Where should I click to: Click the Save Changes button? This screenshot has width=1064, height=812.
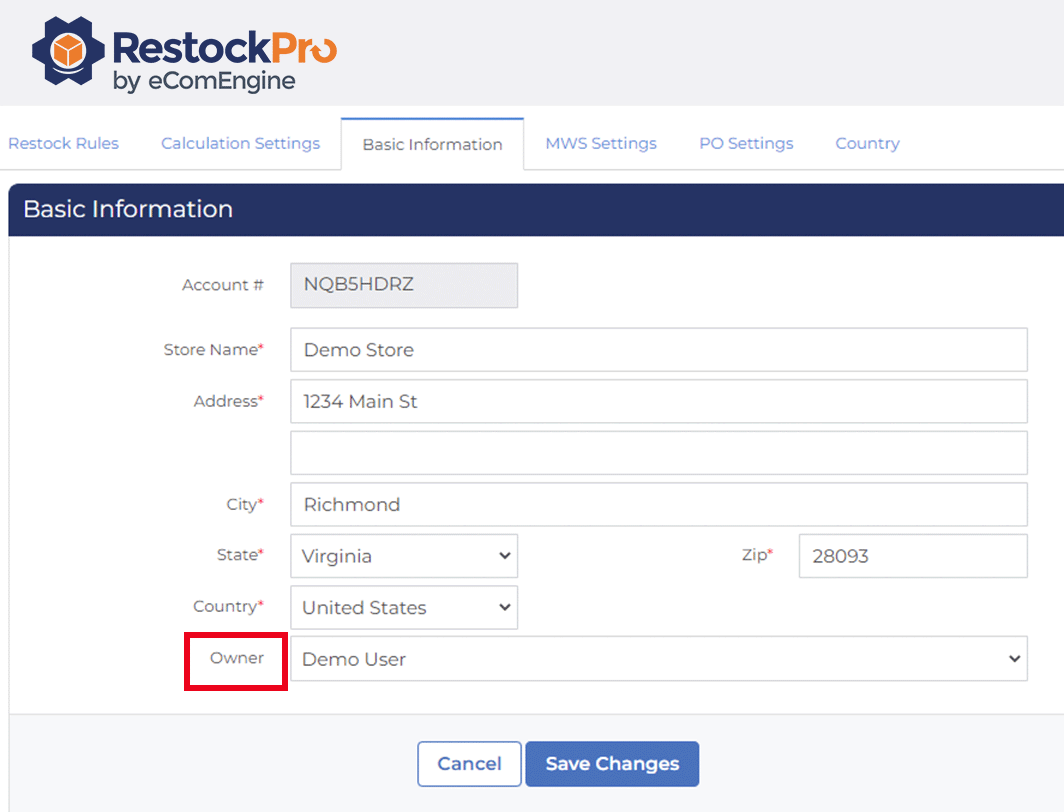612,764
